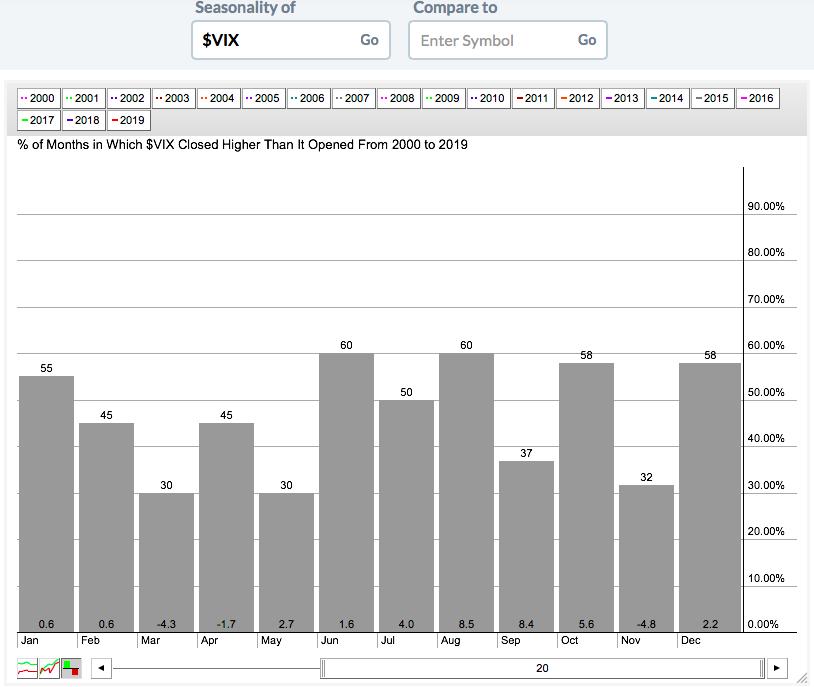Screen dimensions: 814x687
Task: Select the histogram chart mode icon
Action: coord(71,668)
